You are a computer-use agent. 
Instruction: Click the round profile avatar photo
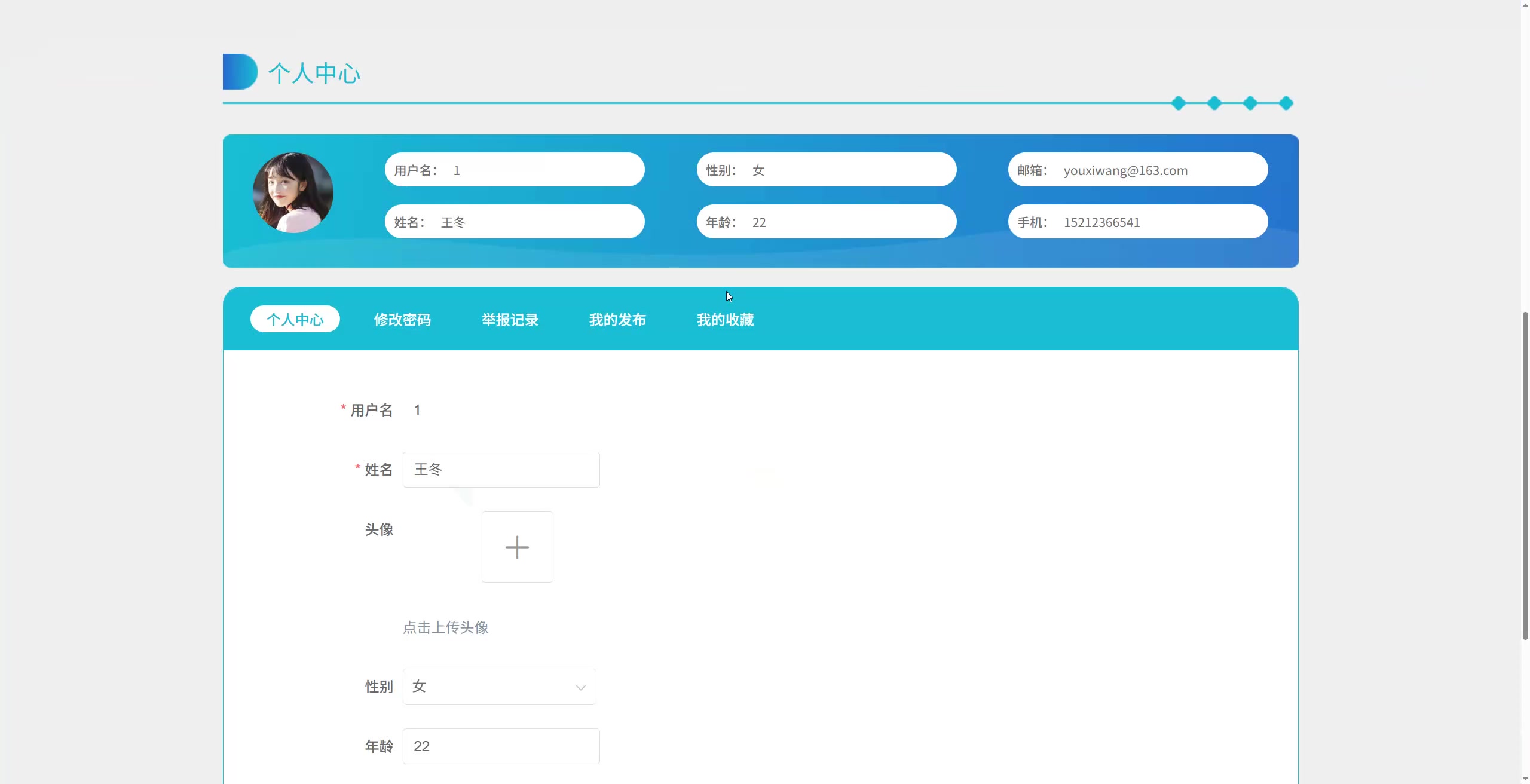click(293, 192)
